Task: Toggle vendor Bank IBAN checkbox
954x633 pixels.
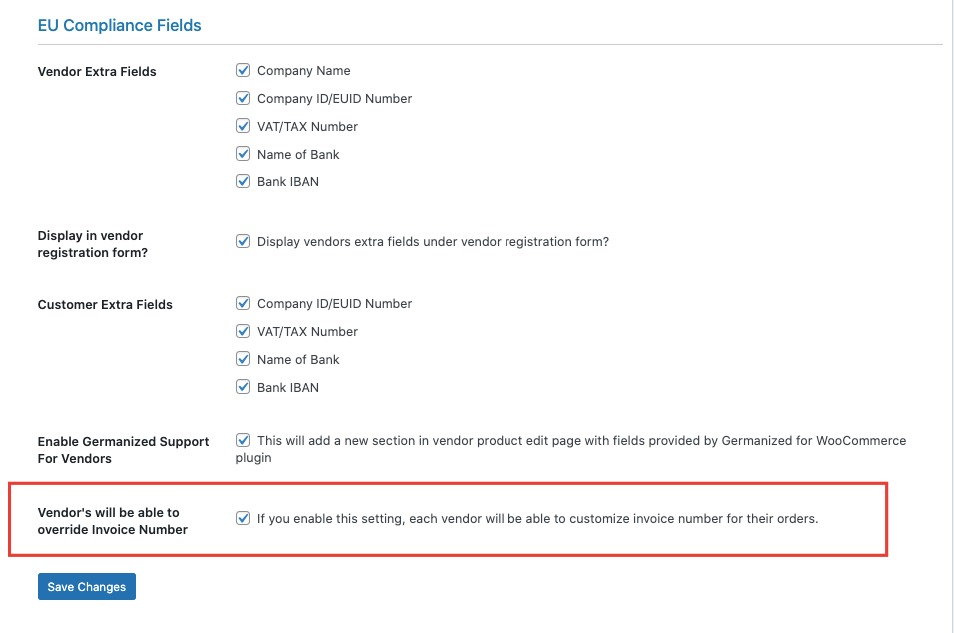Action: coord(243,181)
